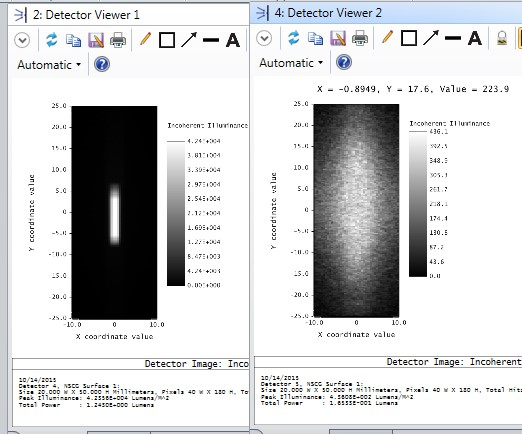Image resolution: width=522 pixels, height=434 pixels.
Task: Select line draw tool in Detector Viewer 1
Action: 211,40
